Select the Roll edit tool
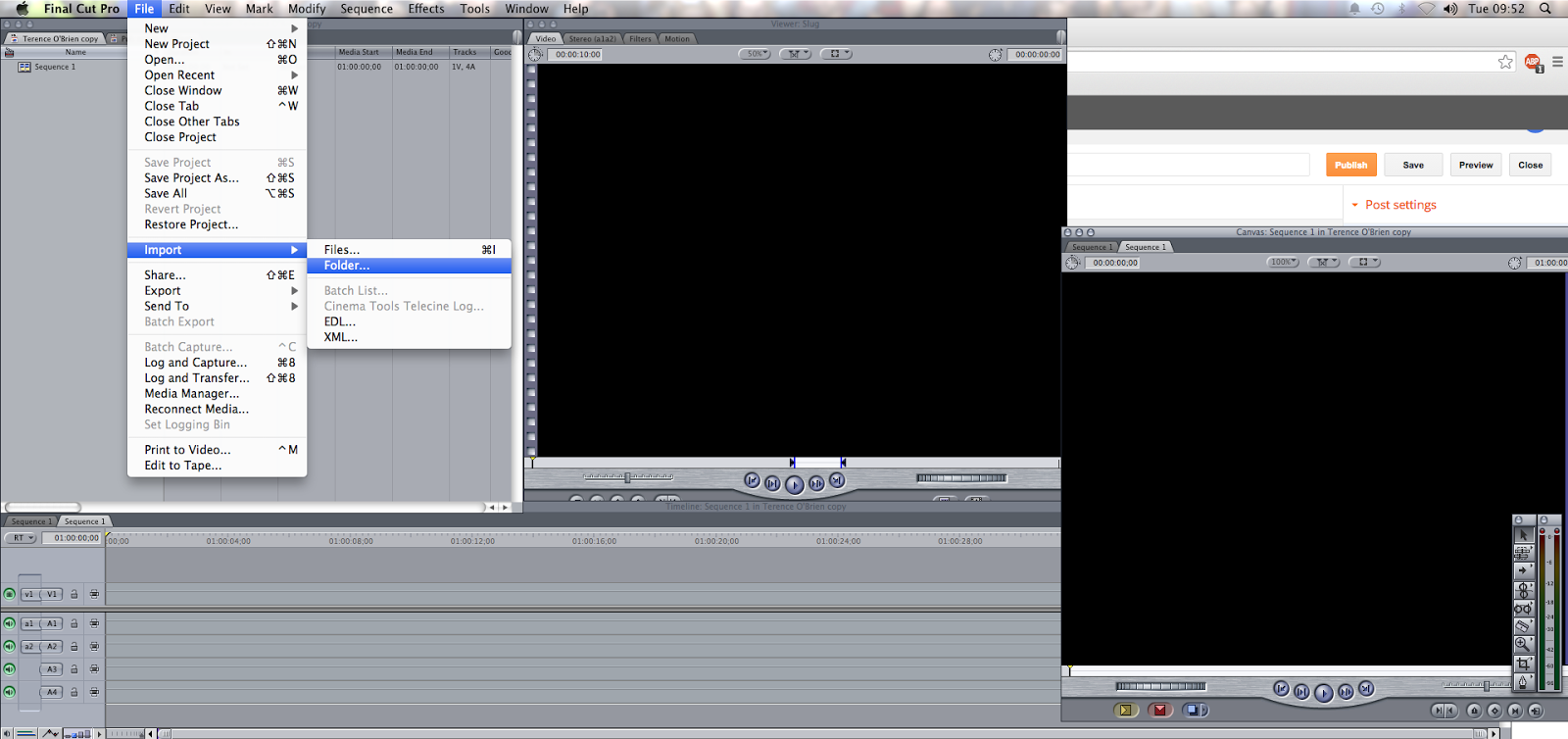This screenshot has width=1568, height=739. (1524, 590)
